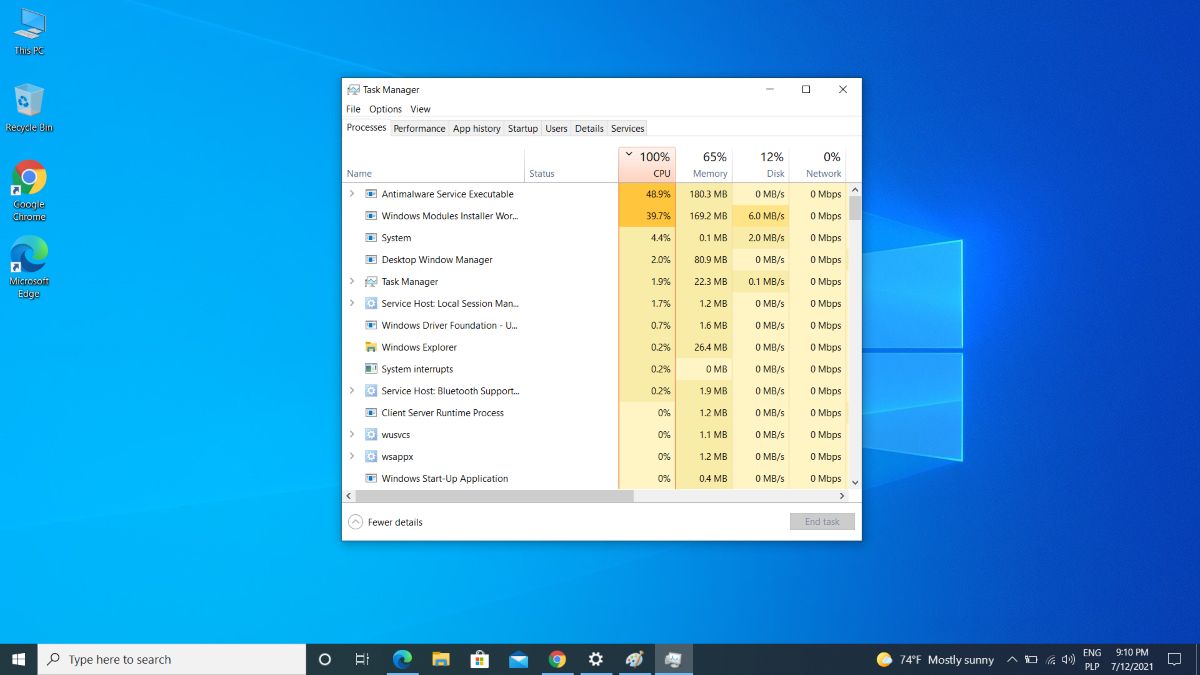Open Settings gear icon on taskbar

tap(596, 659)
